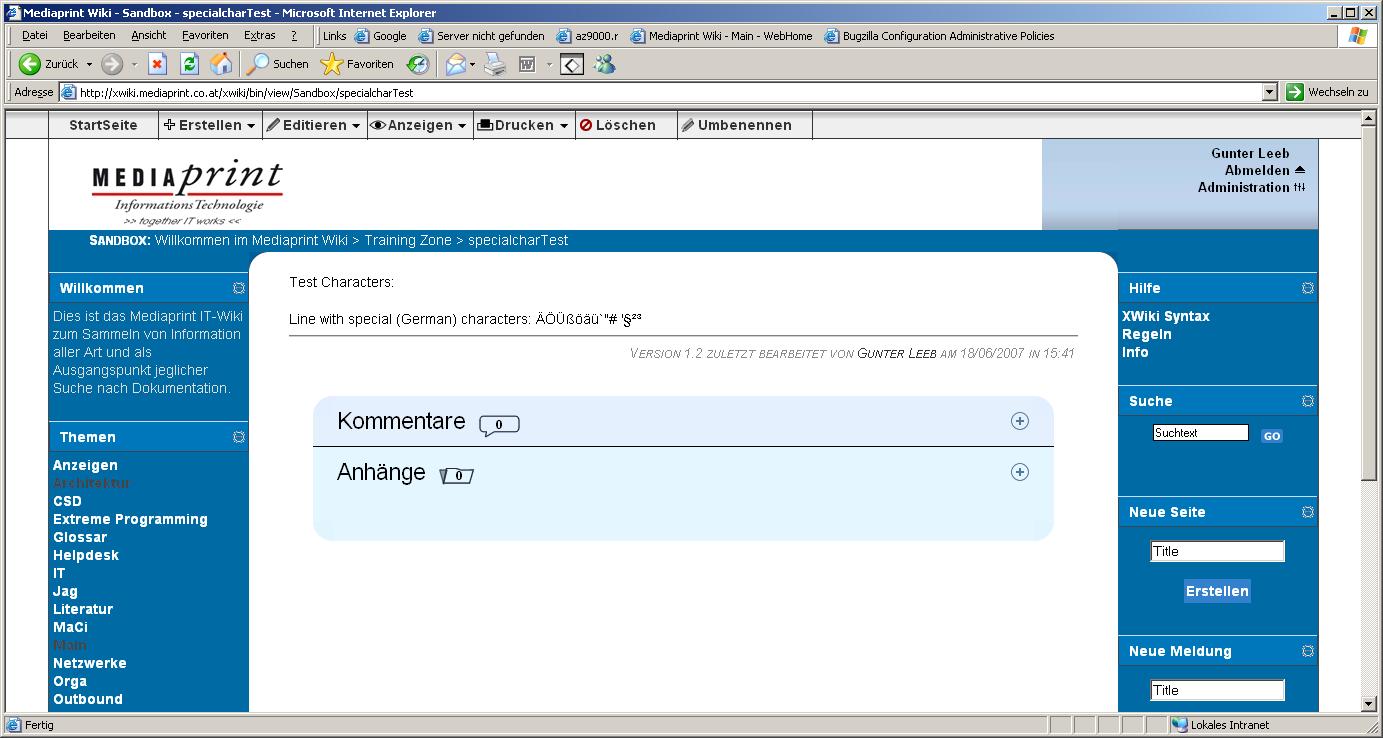This screenshot has height=738, width=1383.
Task: Click the Neue Meldung panel gear icon
Action: (1308, 651)
